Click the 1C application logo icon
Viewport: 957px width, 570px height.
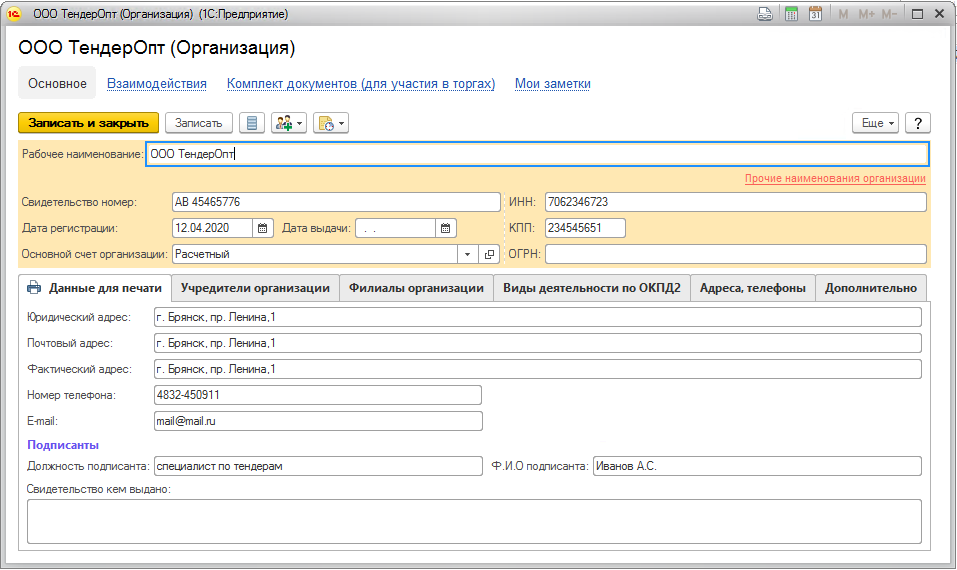pos(13,13)
